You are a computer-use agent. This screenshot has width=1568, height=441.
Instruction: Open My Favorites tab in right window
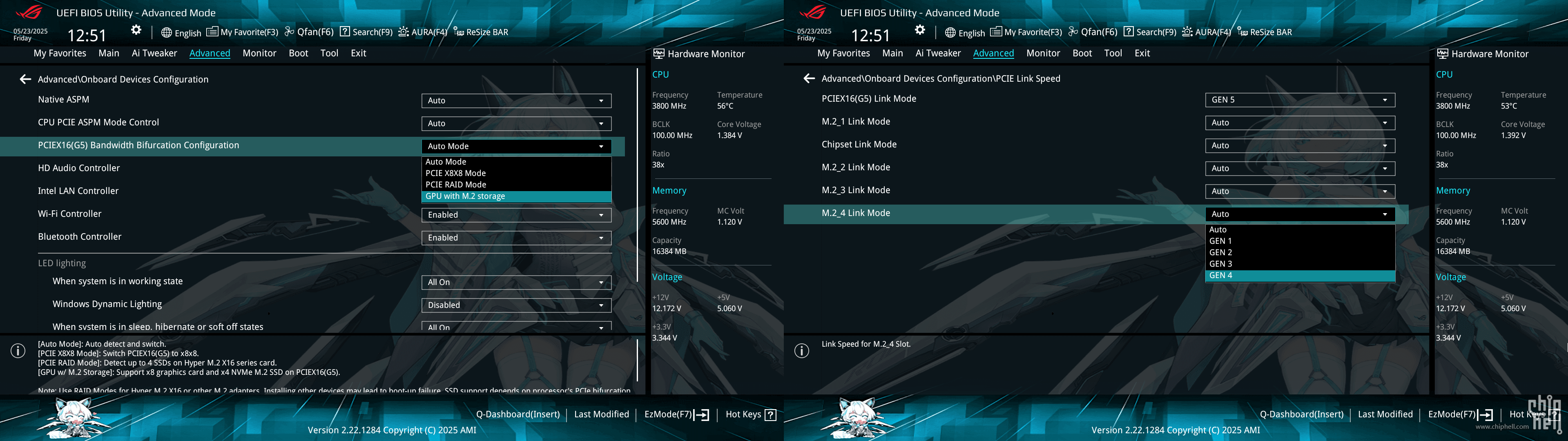coord(844,53)
